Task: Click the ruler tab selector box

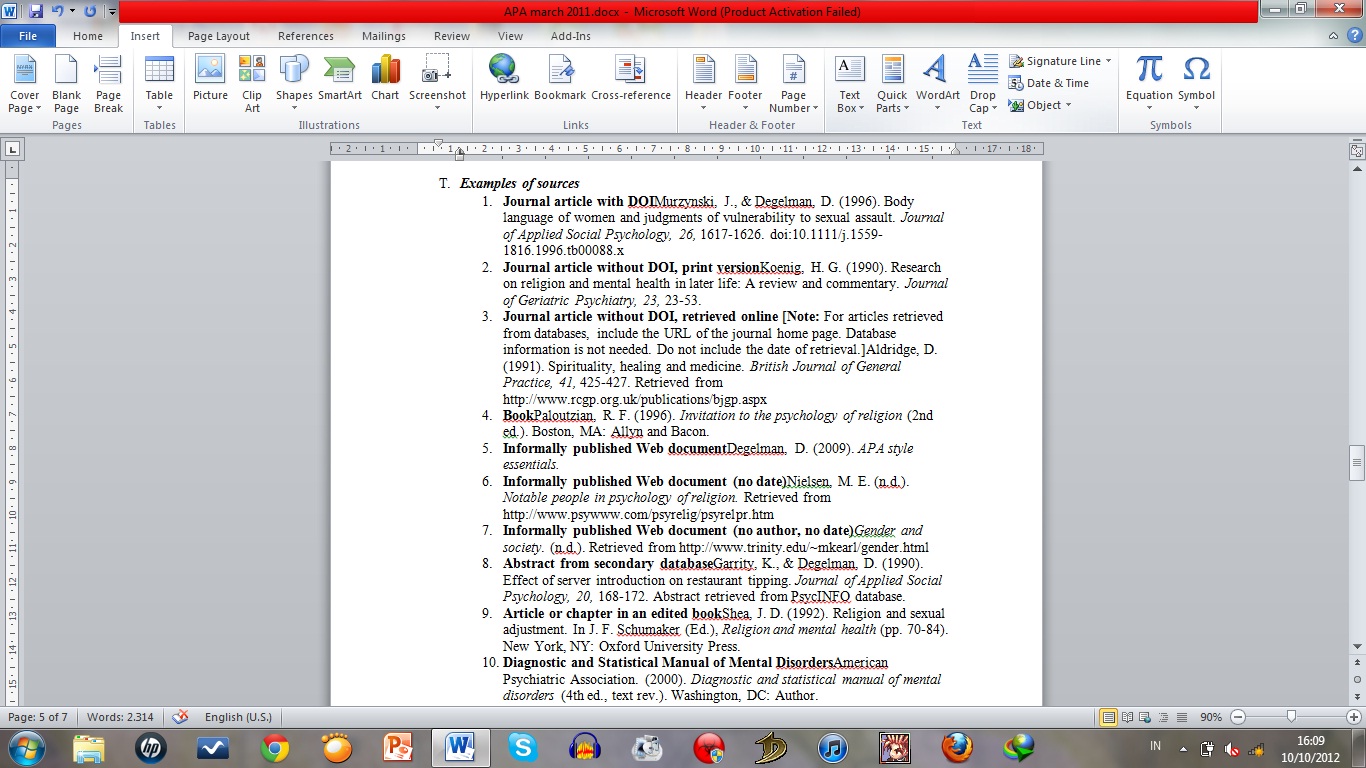Action: click(x=13, y=150)
